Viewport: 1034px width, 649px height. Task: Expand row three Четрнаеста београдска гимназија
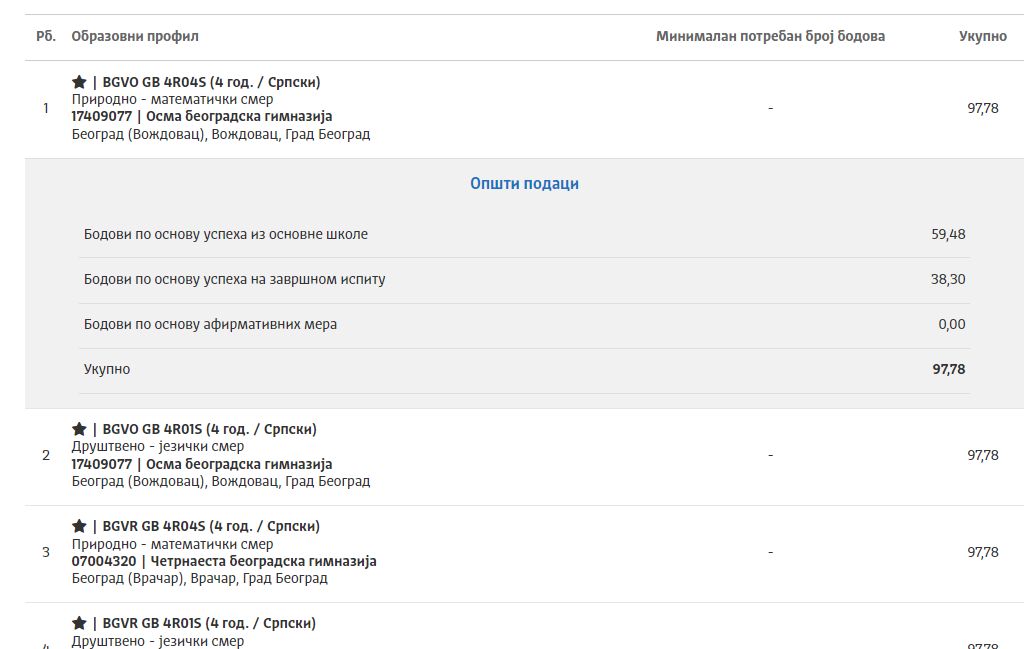tap(524, 553)
